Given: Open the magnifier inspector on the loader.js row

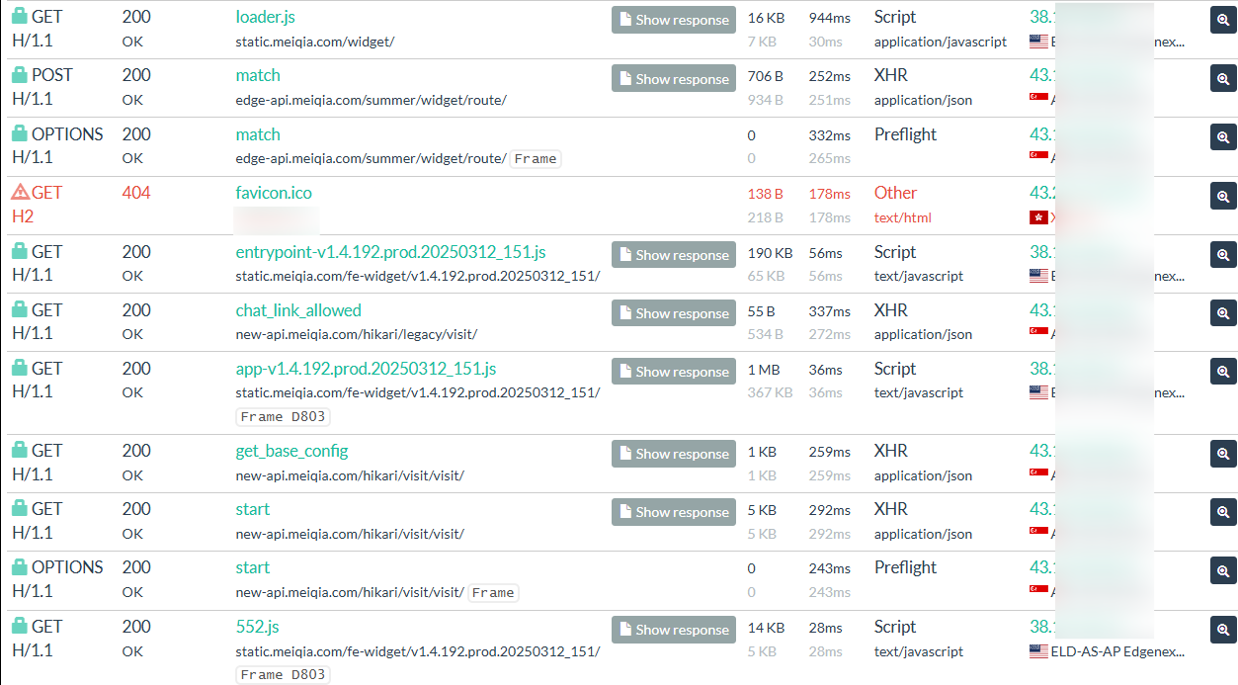Looking at the screenshot, I should (x=1222, y=19).
